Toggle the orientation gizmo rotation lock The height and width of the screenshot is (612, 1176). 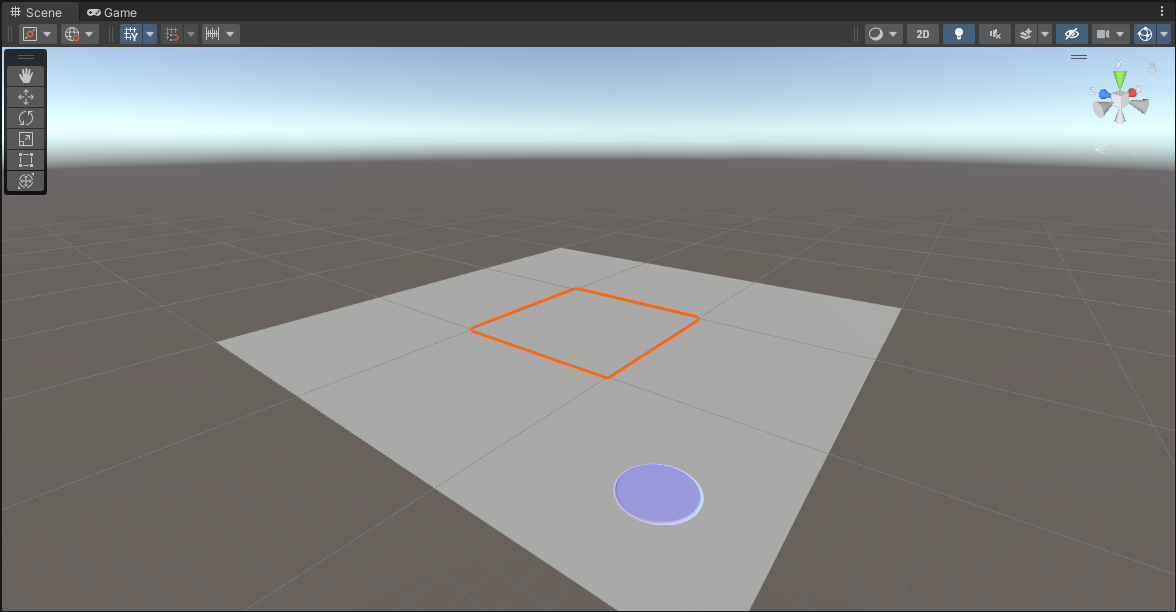point(1152,68)
